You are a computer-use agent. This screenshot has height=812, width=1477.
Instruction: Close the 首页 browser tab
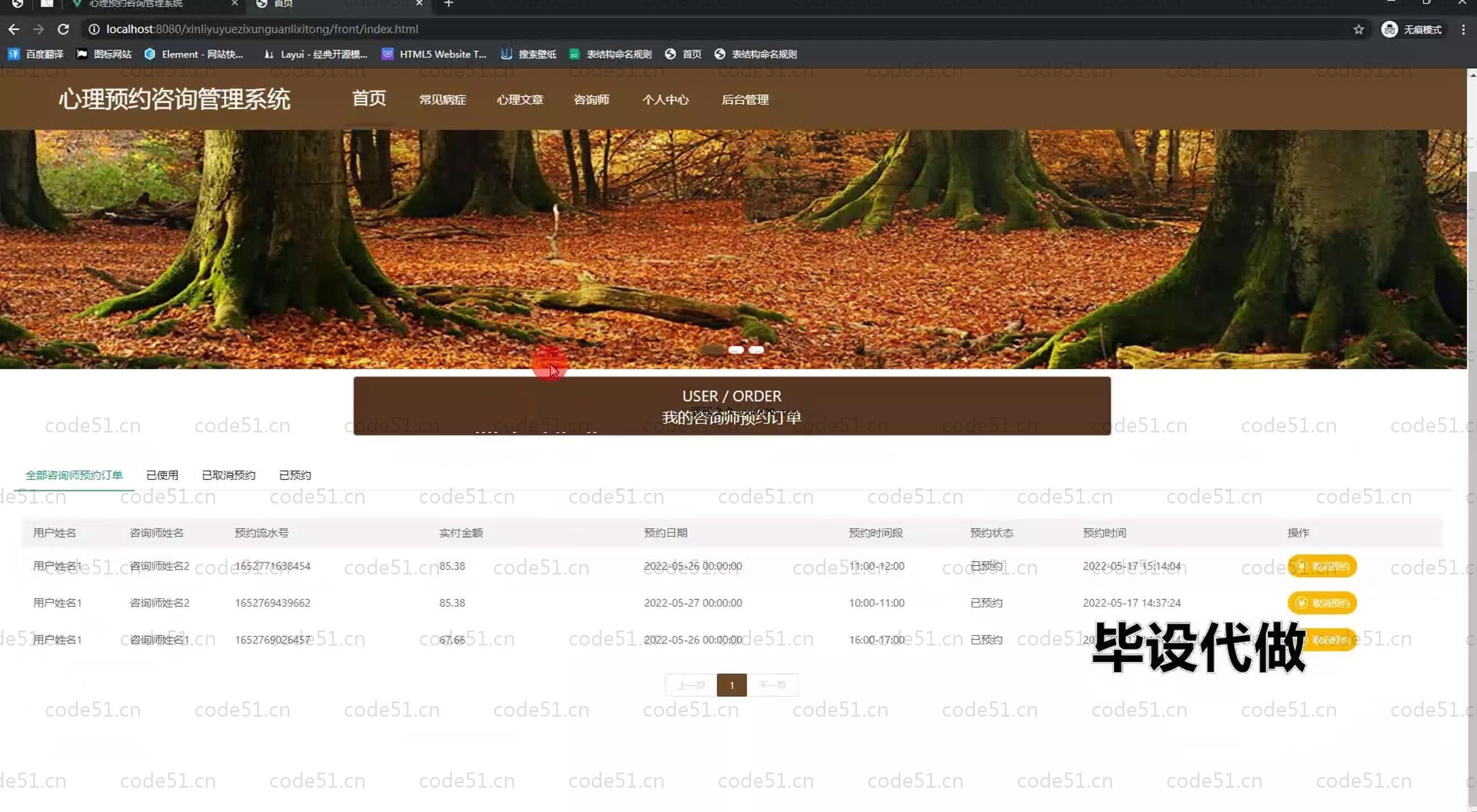pyautogui.click(x=420, y=3)
